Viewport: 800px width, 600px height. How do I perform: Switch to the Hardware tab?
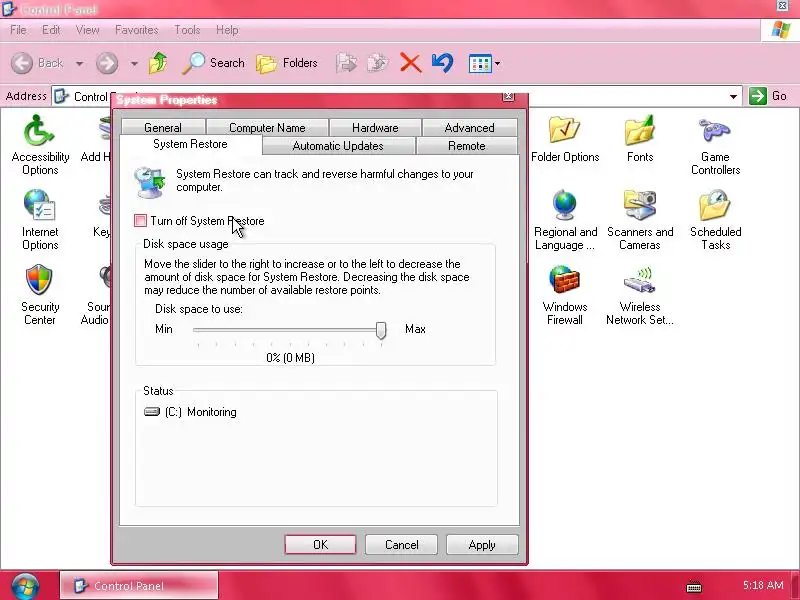tap(375, 128)
